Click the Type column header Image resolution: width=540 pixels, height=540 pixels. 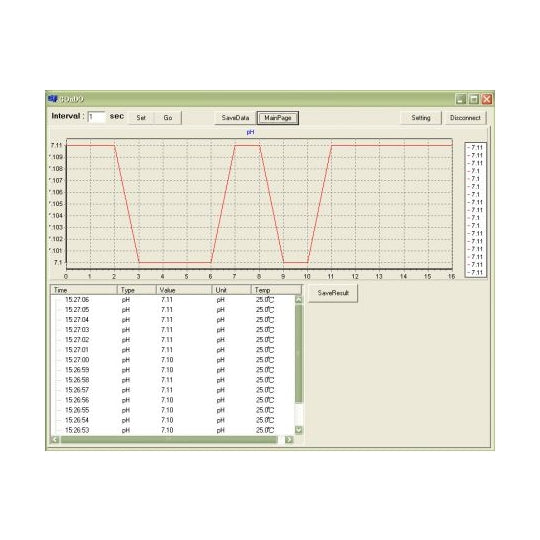click(x=137, y=290)
